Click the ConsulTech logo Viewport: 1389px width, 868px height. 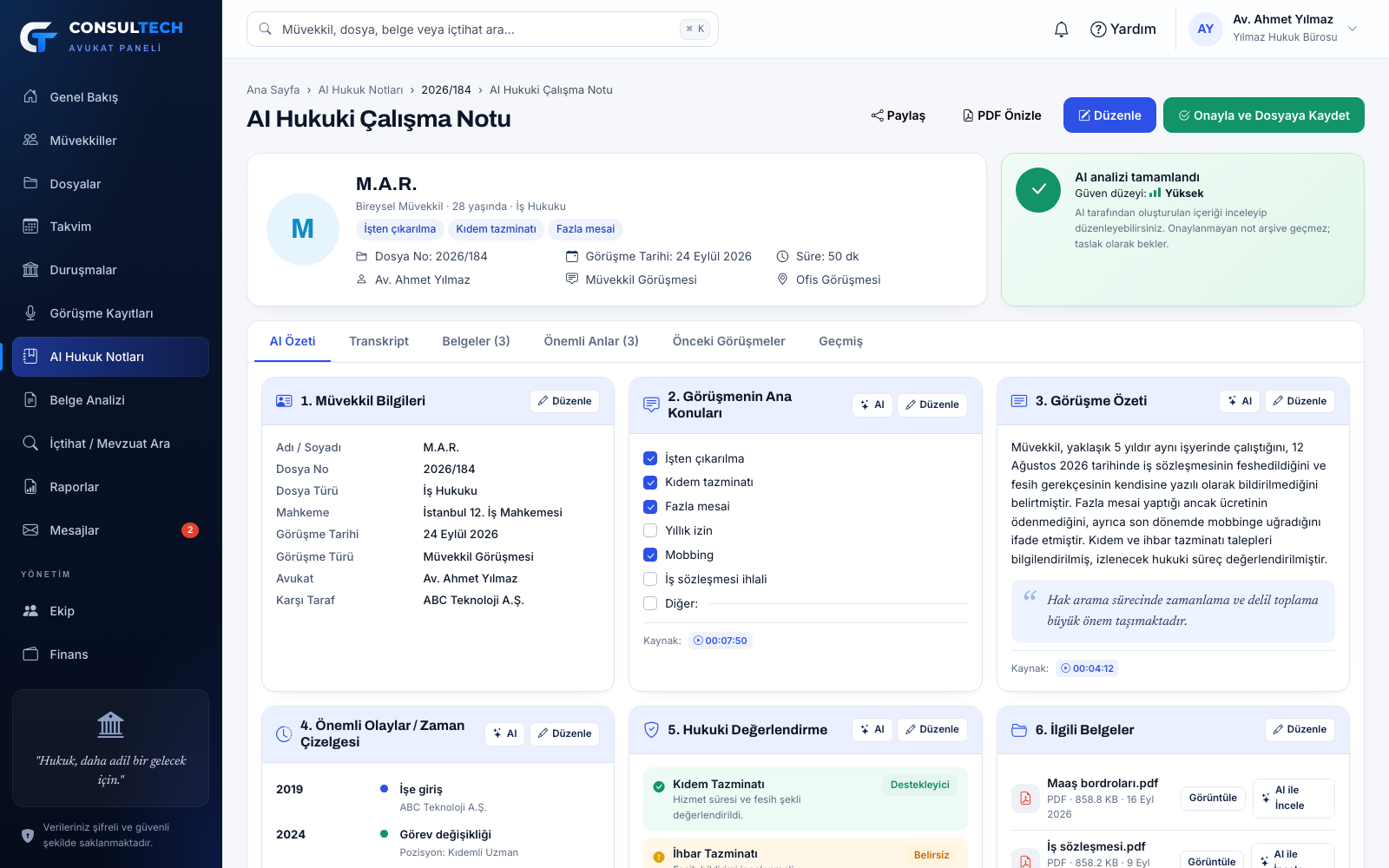(102, 36)
